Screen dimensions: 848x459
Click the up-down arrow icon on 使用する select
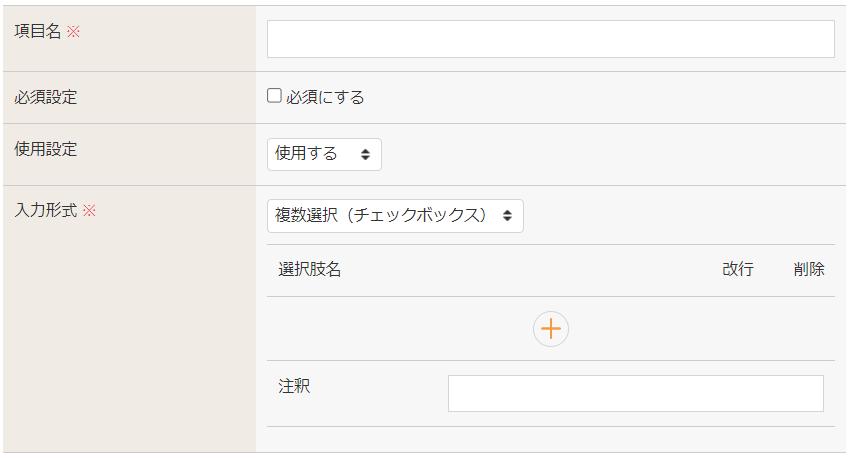(365, 155)
